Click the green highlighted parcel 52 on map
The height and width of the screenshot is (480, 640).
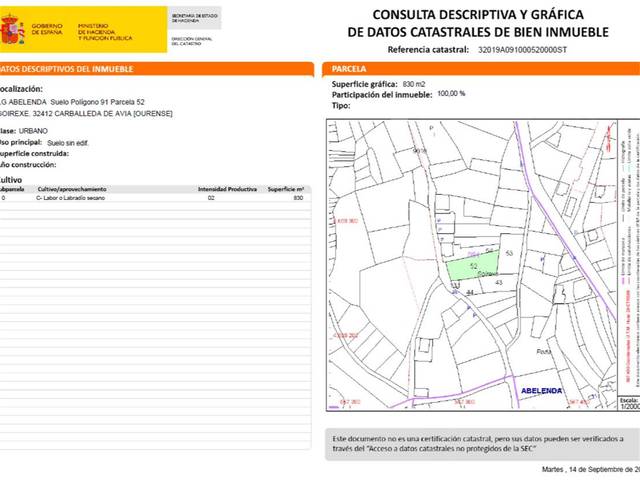pos(472,265)
